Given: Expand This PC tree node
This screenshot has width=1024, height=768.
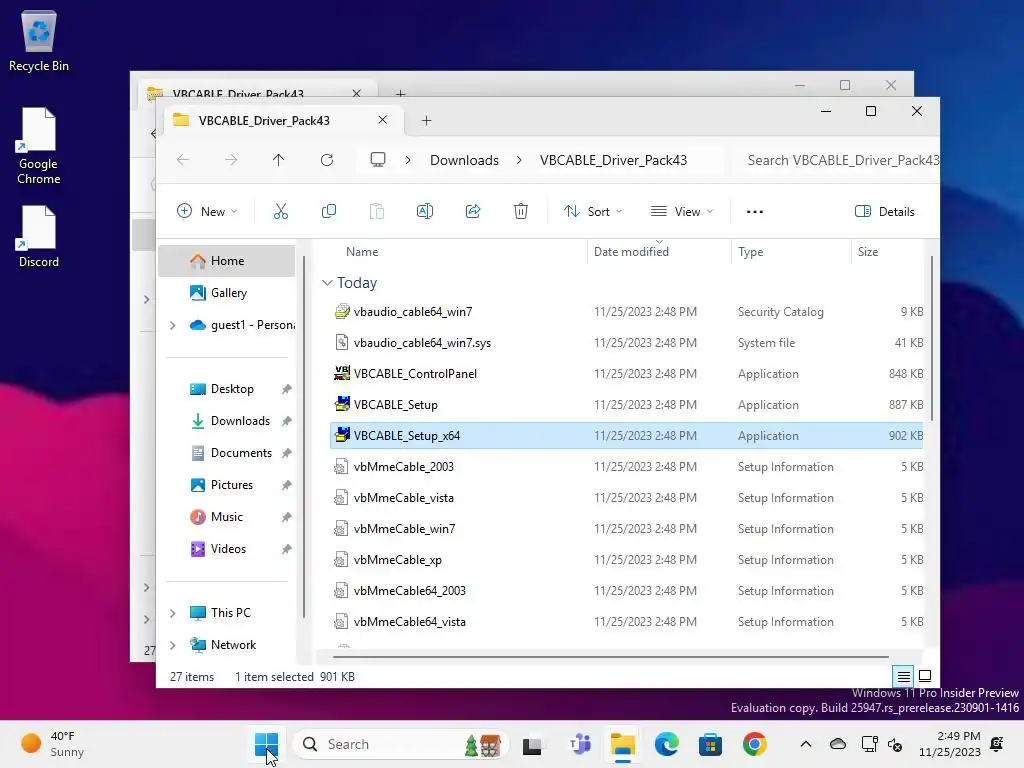Looking at the screenshot, I should coord(172,613).
